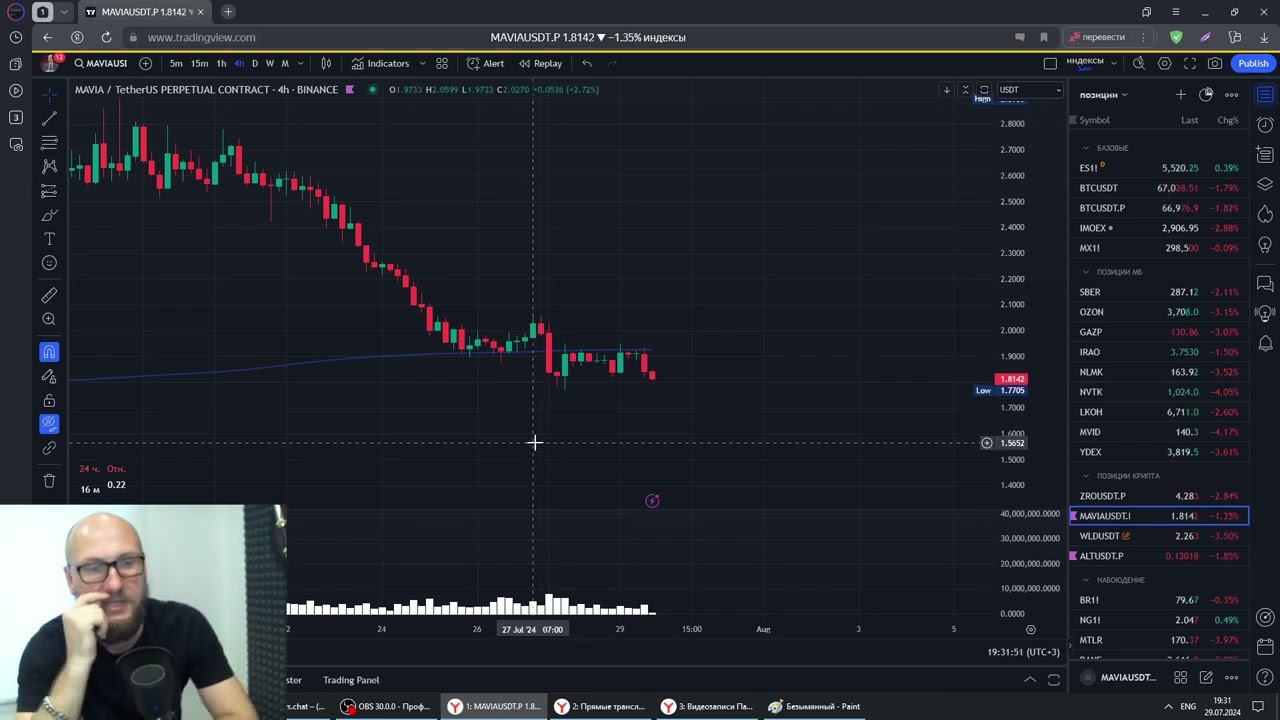Image resolution: width=1280 pixels, height=720 pixels.
Task: Take a chart snapshot with camera icon
Action: pos(1215,63)
